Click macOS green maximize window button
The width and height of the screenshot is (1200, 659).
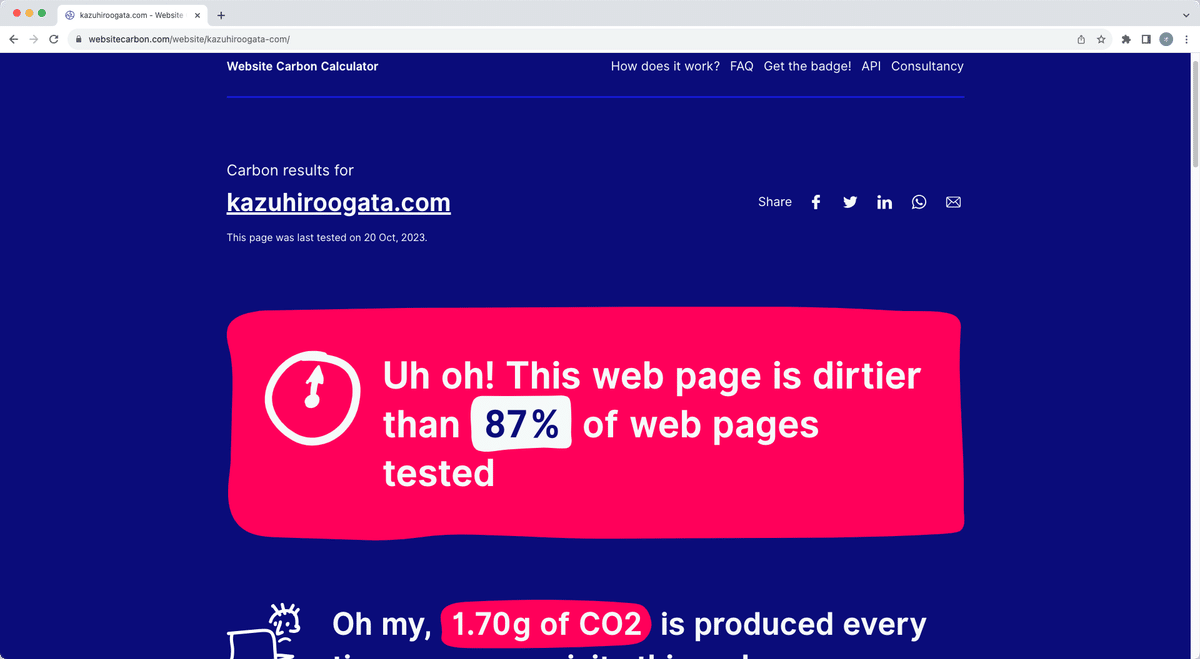point(42,13)
